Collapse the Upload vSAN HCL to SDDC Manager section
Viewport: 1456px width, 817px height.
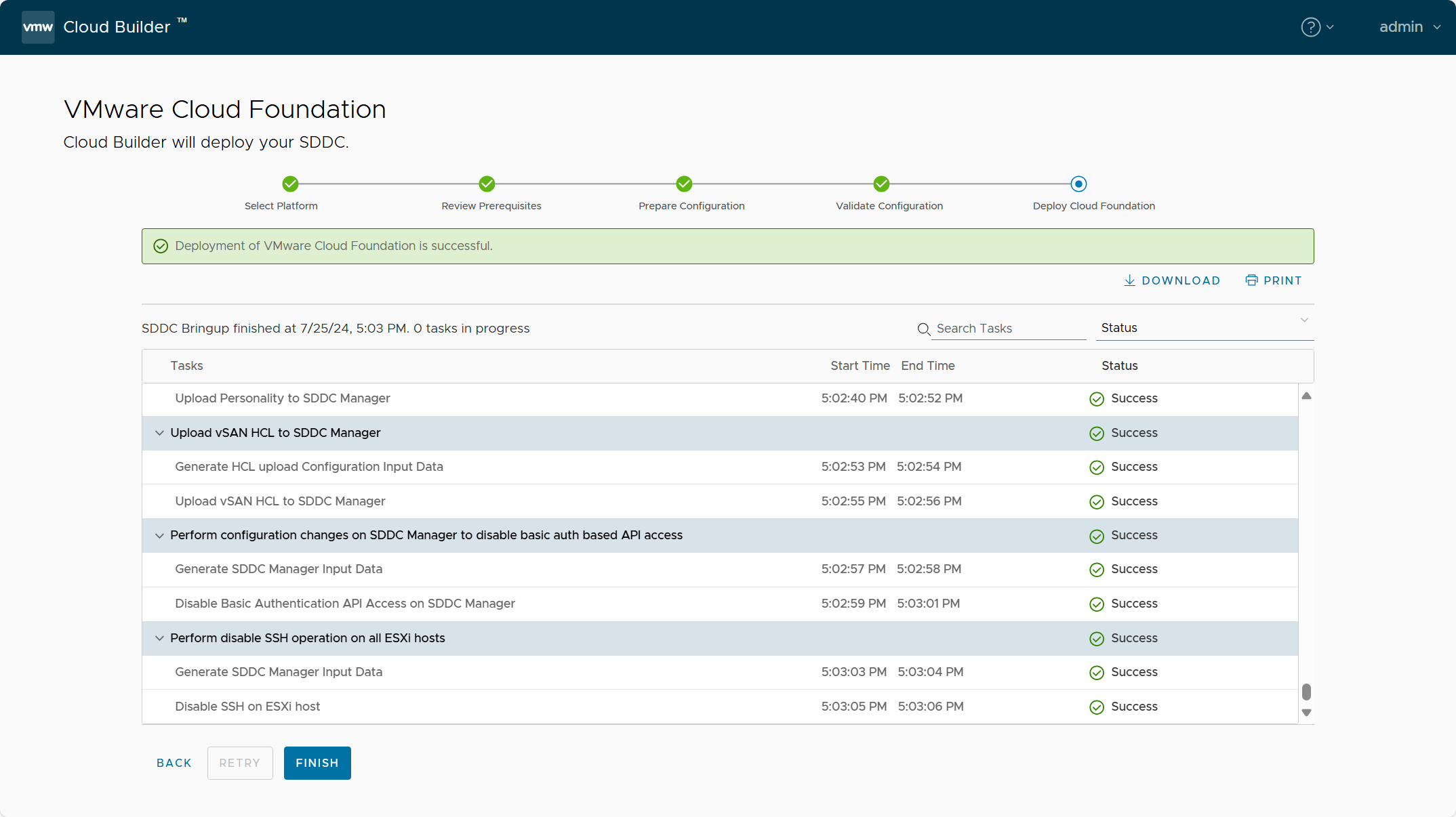[x=159, y=432]
